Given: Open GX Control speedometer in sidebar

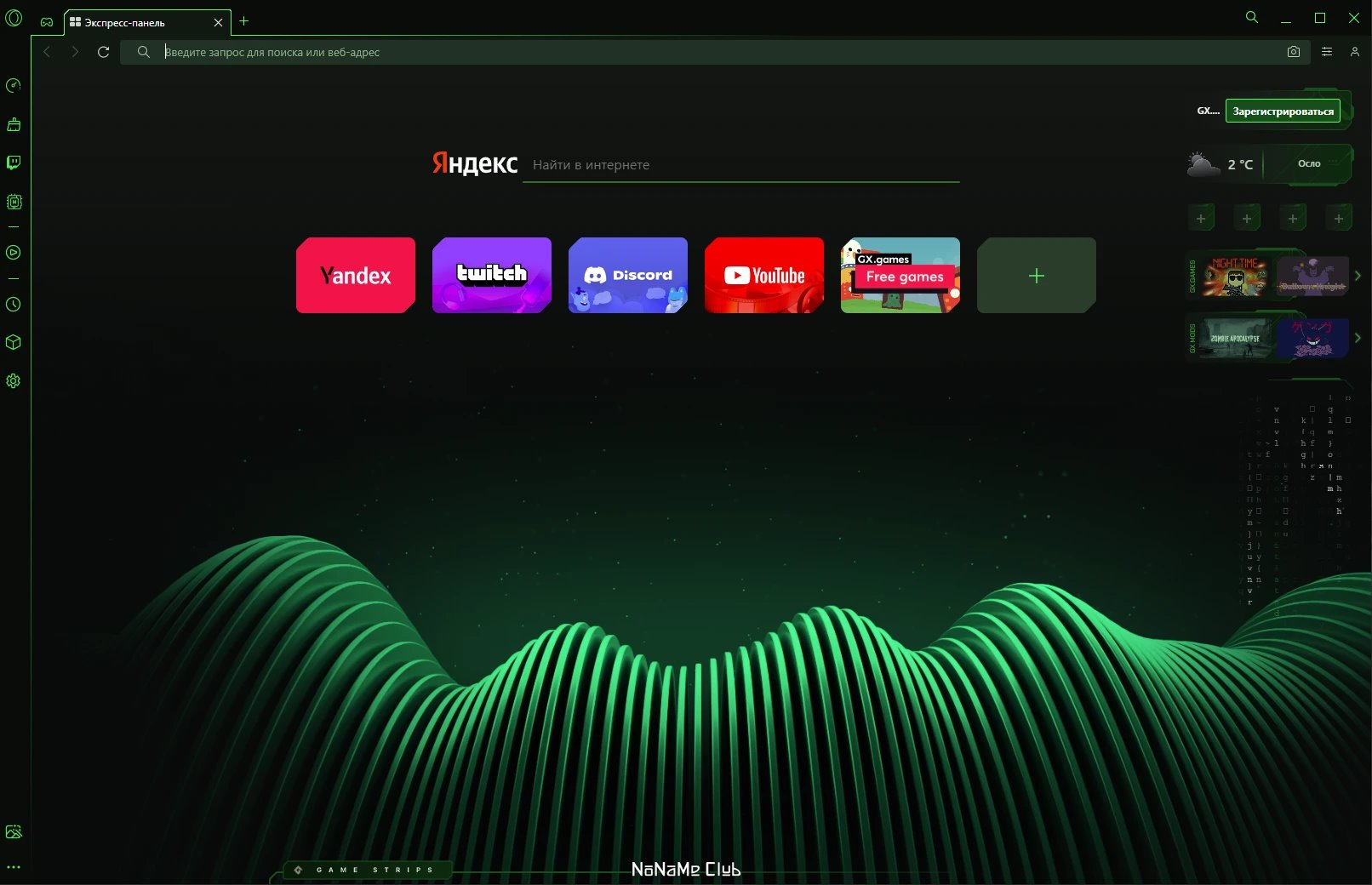Looking at the screenshot, I should click(14, 85).
